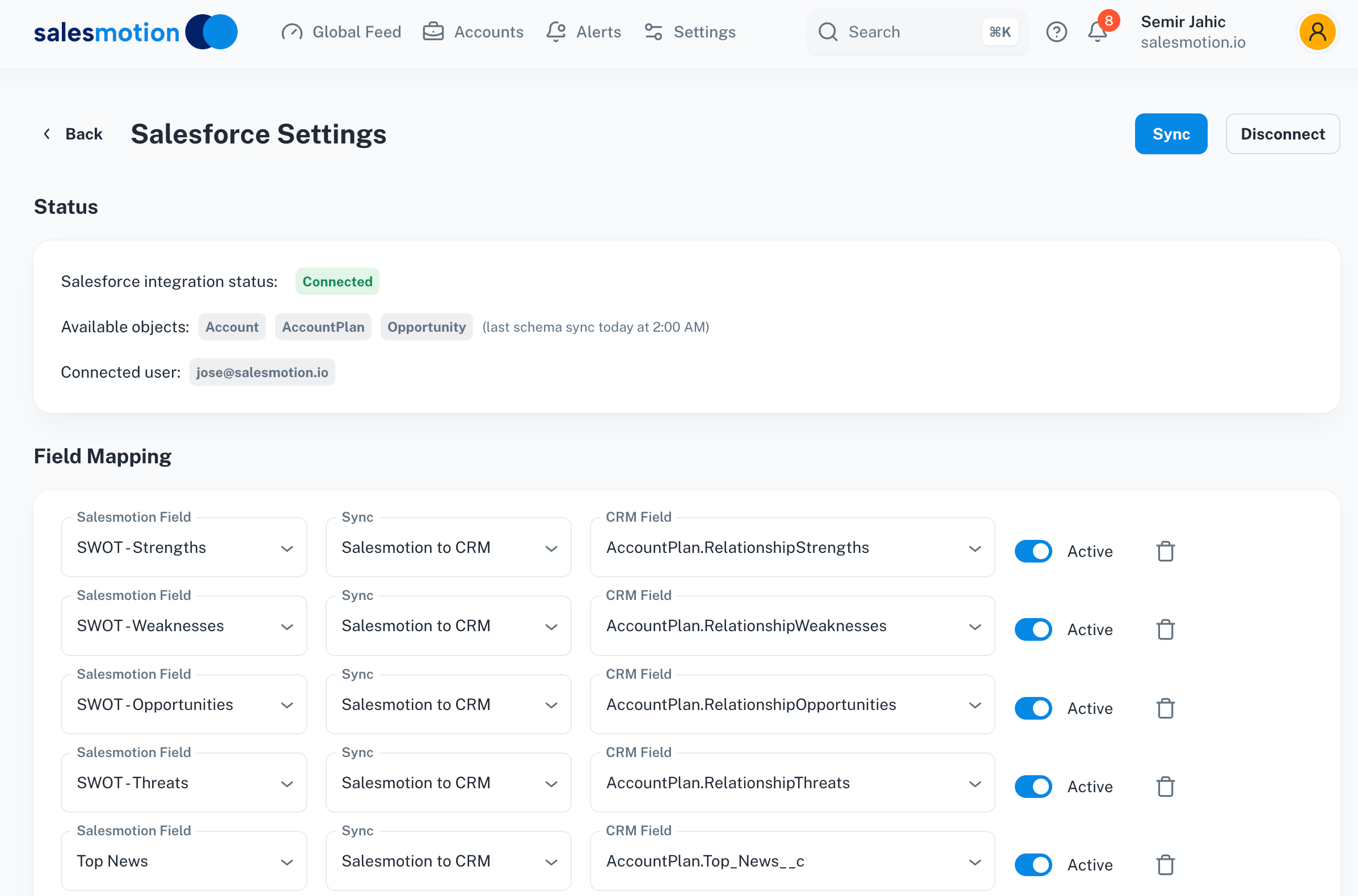Toggle Active switch for Top News

(1034, 865)
